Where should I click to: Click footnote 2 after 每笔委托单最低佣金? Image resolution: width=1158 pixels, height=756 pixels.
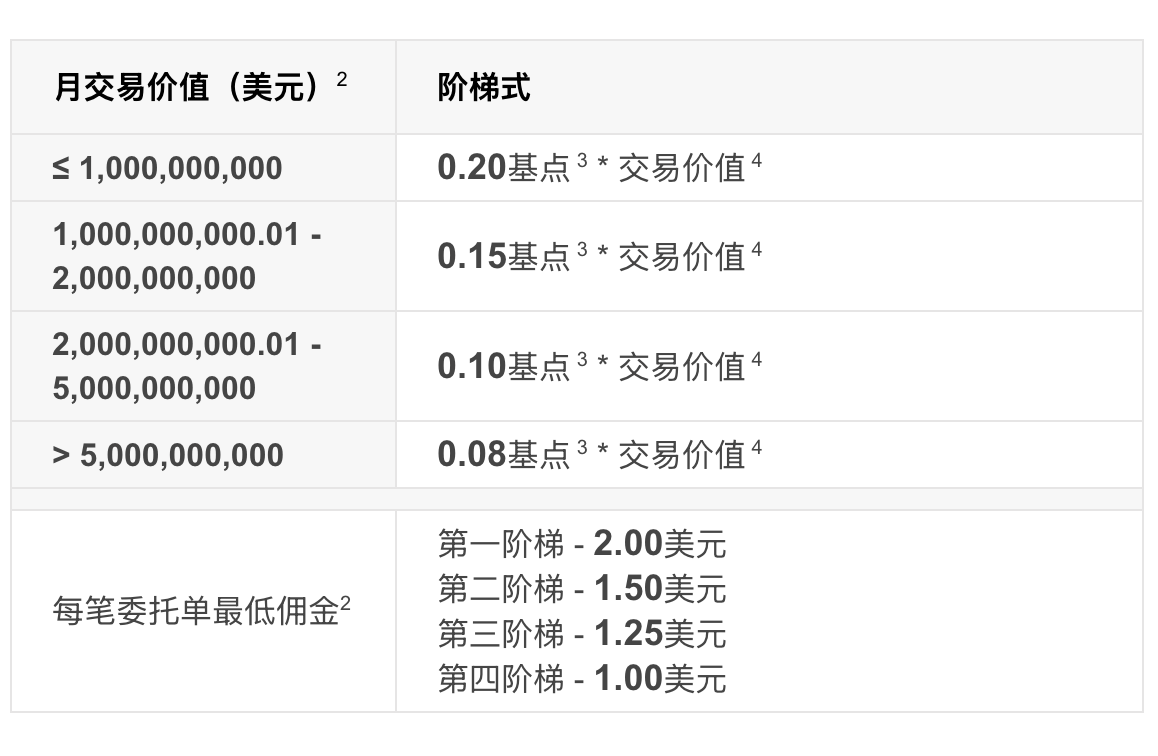click(x=345, y=603)
